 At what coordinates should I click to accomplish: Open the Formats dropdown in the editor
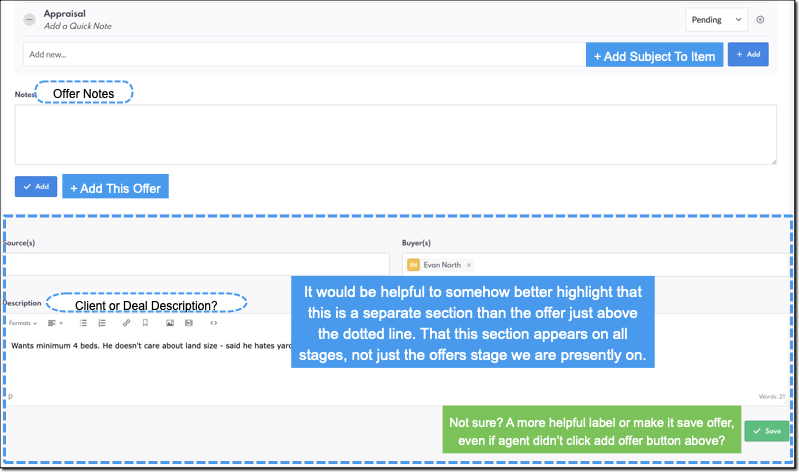(23, 323)
